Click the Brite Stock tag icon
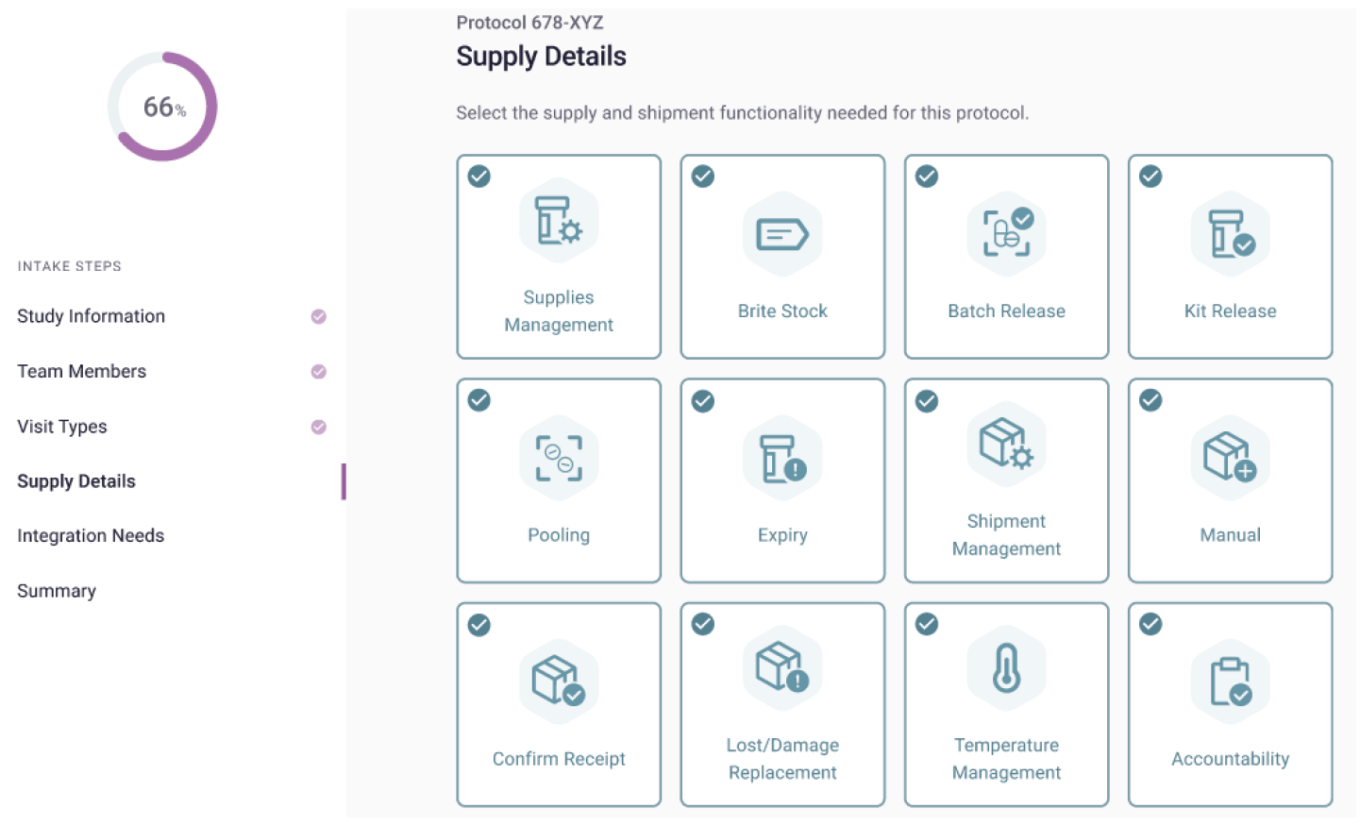Viewport: 1360px width, 825px height. (x=783, y=232)
